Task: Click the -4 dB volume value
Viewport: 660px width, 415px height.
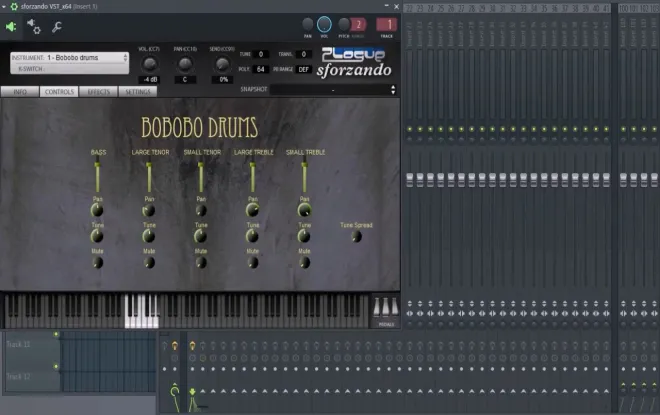Action: 149,80
